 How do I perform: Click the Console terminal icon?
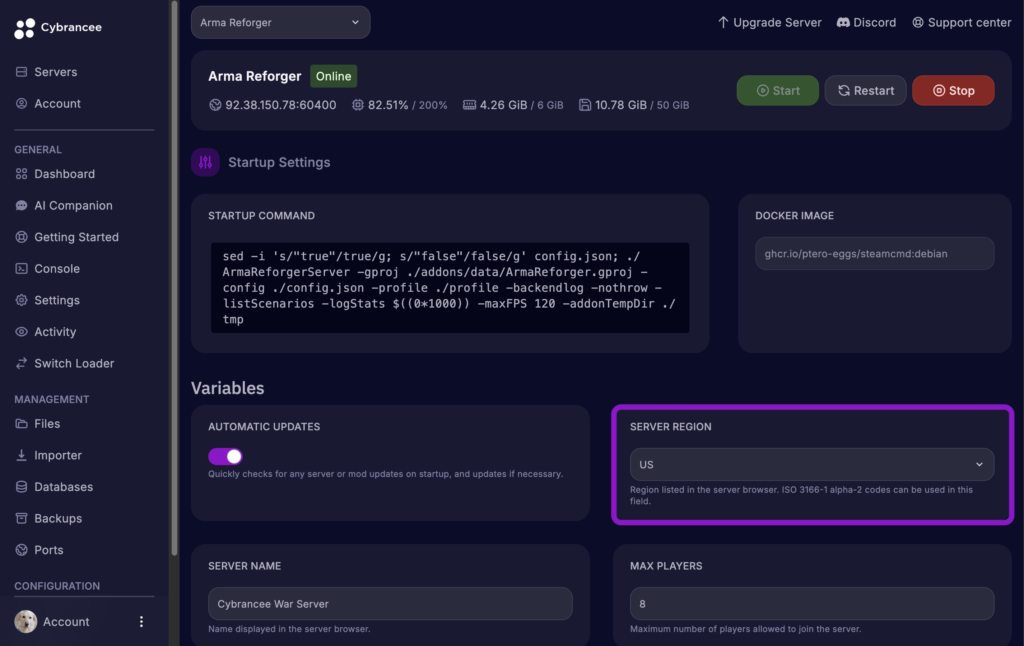(22, 268)
